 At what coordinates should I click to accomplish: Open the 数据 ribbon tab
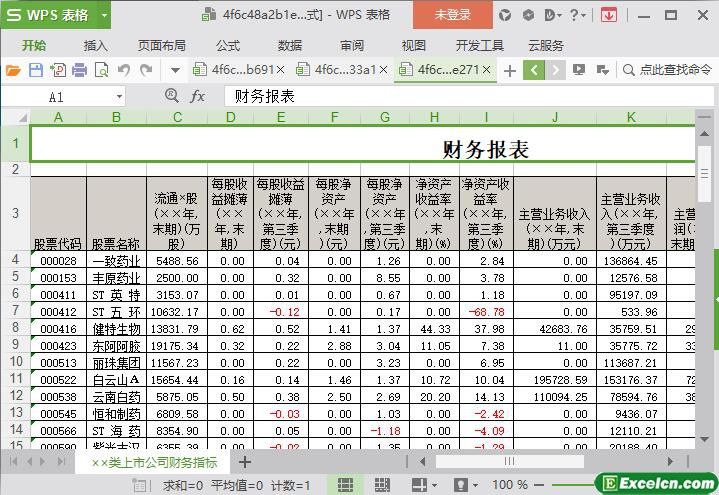290,45
